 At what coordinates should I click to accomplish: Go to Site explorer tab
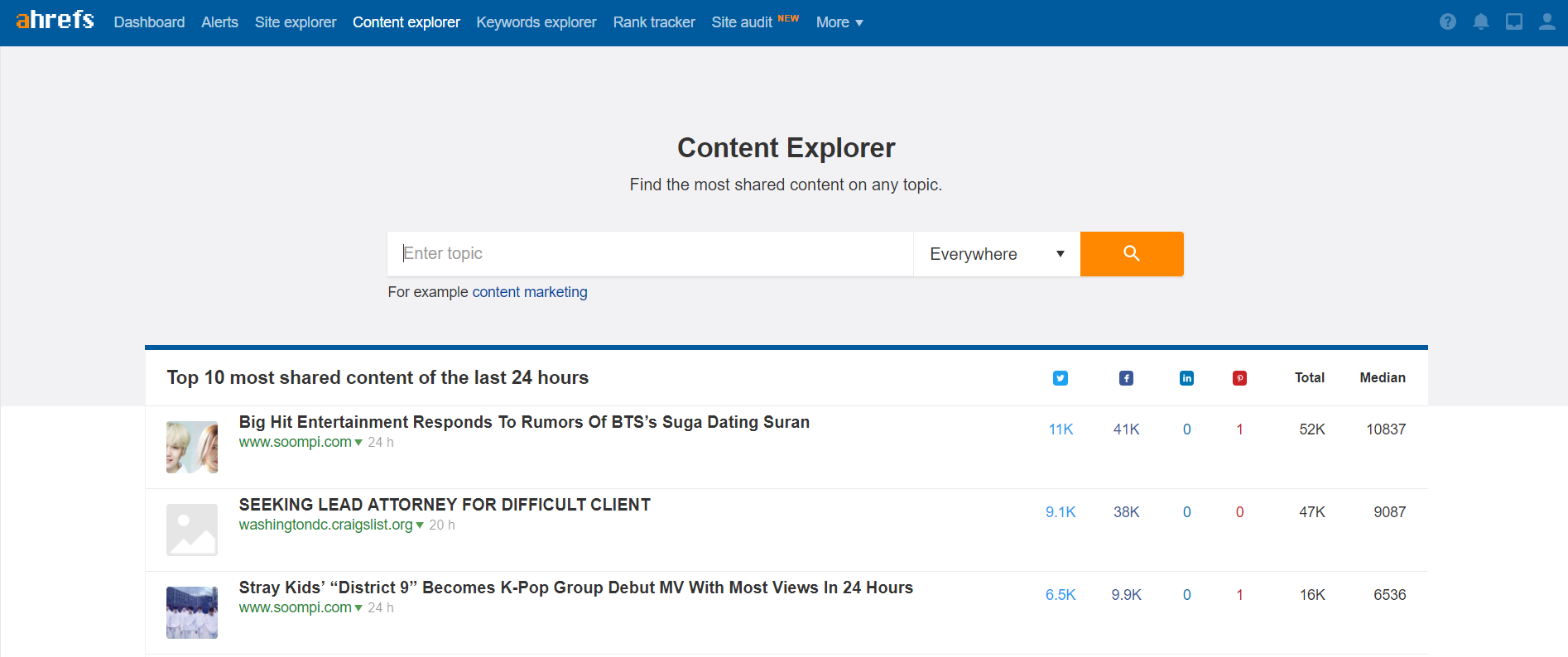295,22
